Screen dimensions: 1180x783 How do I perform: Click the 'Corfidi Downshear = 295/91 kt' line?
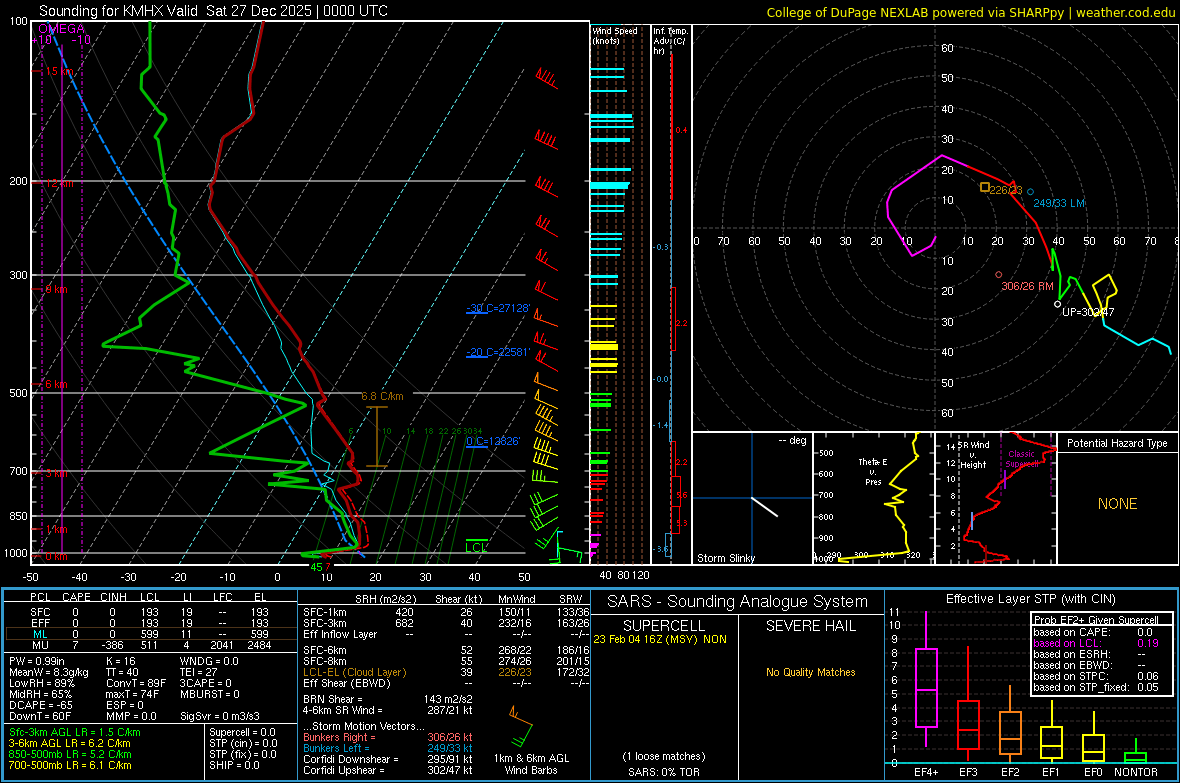388,759
